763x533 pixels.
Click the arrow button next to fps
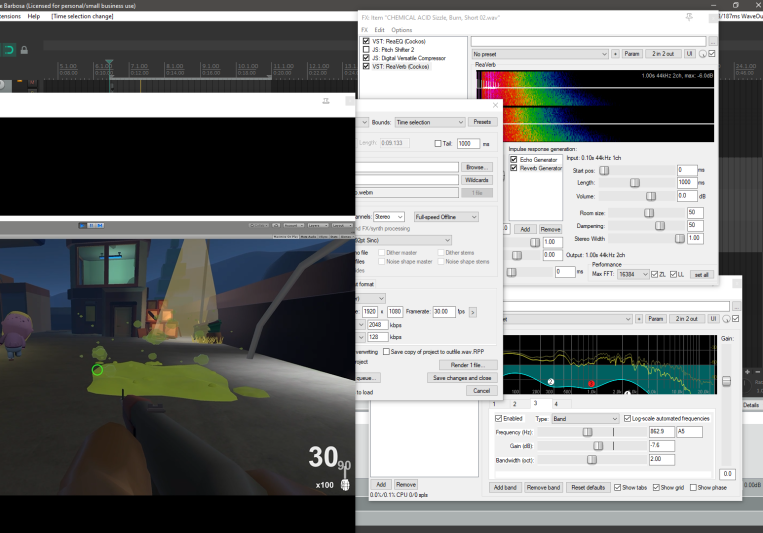pyautogui.click(x=472, y=312)
